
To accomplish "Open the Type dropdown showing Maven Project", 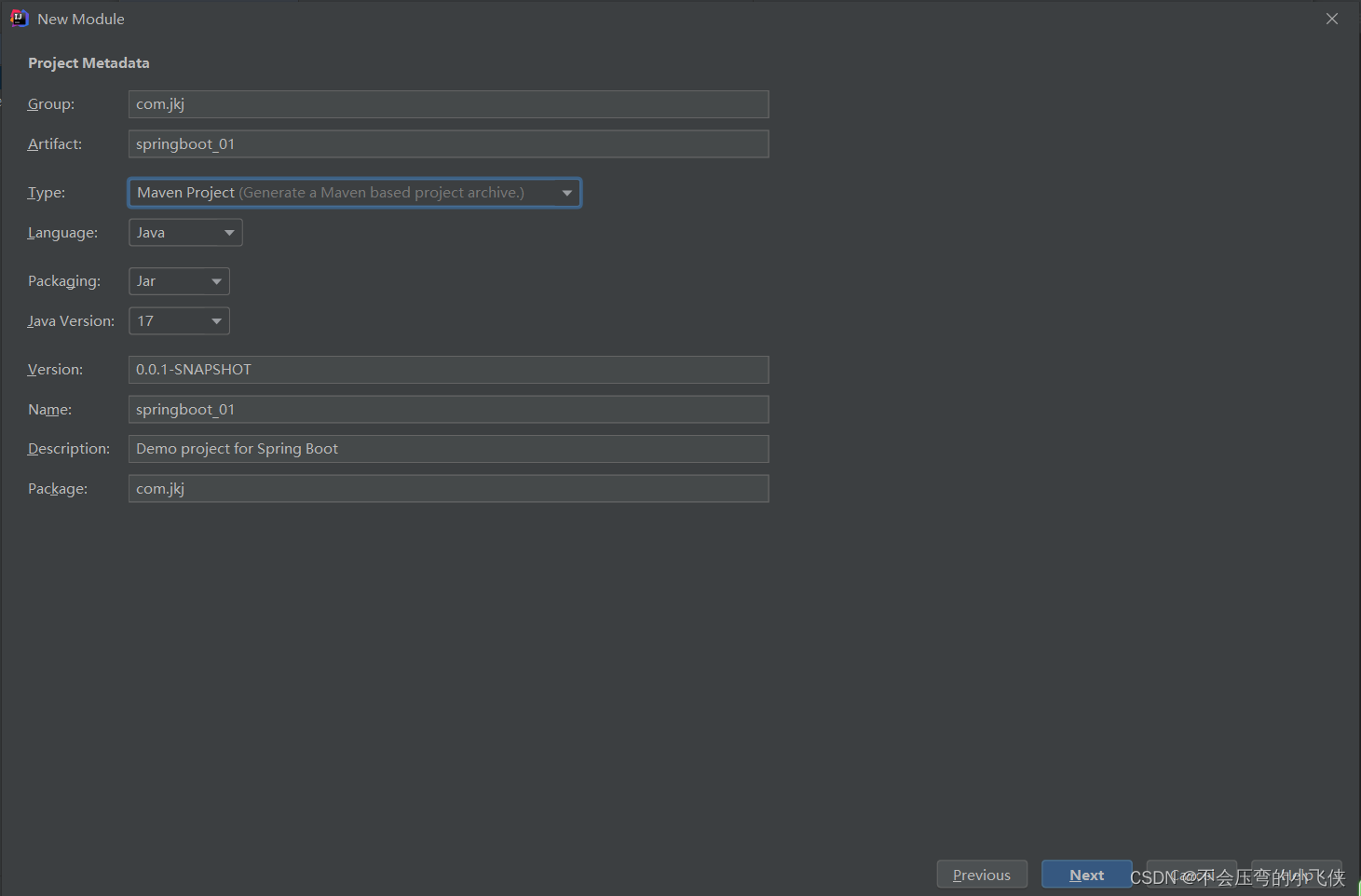I will (354, 193).
